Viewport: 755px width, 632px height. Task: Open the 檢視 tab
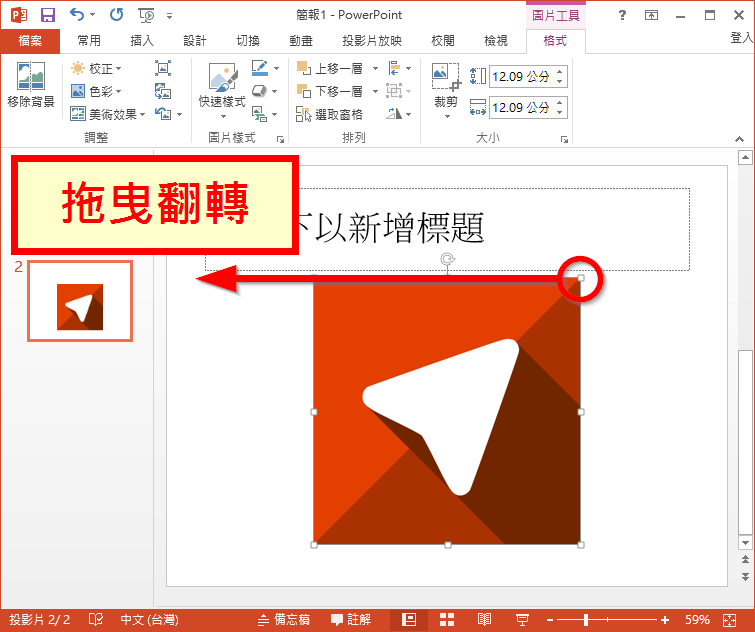[495, 41]
